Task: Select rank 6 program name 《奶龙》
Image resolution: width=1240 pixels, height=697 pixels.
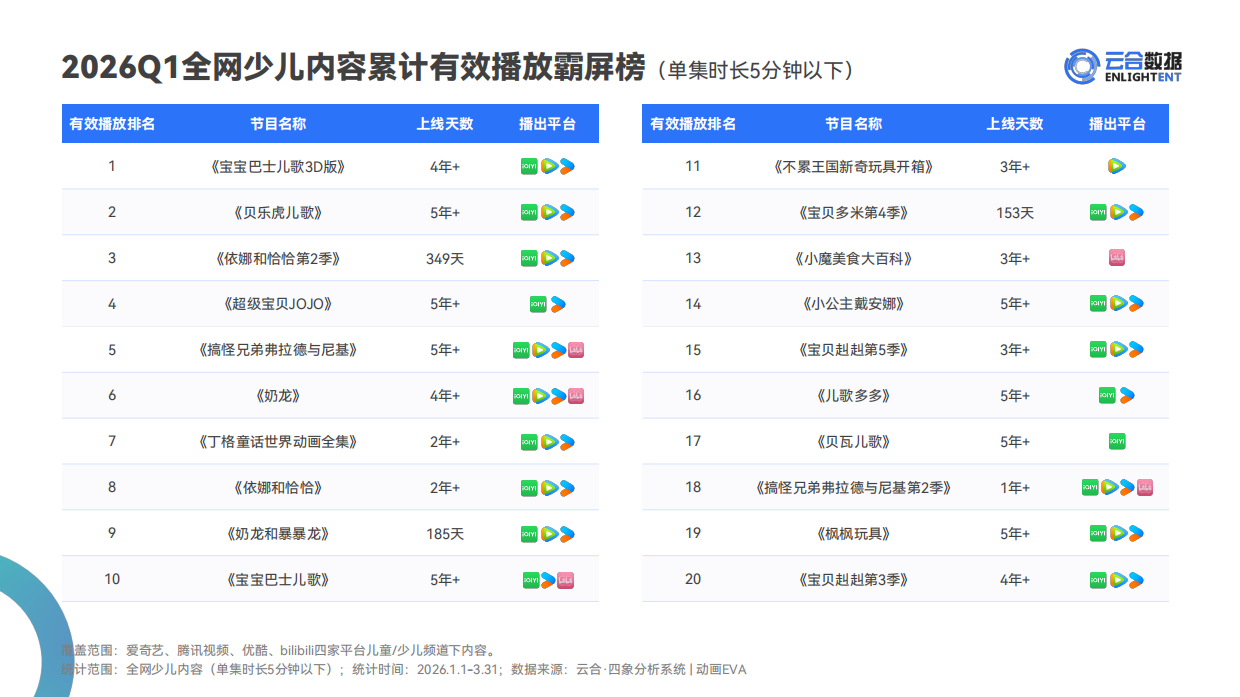Action: coord(278,396)
